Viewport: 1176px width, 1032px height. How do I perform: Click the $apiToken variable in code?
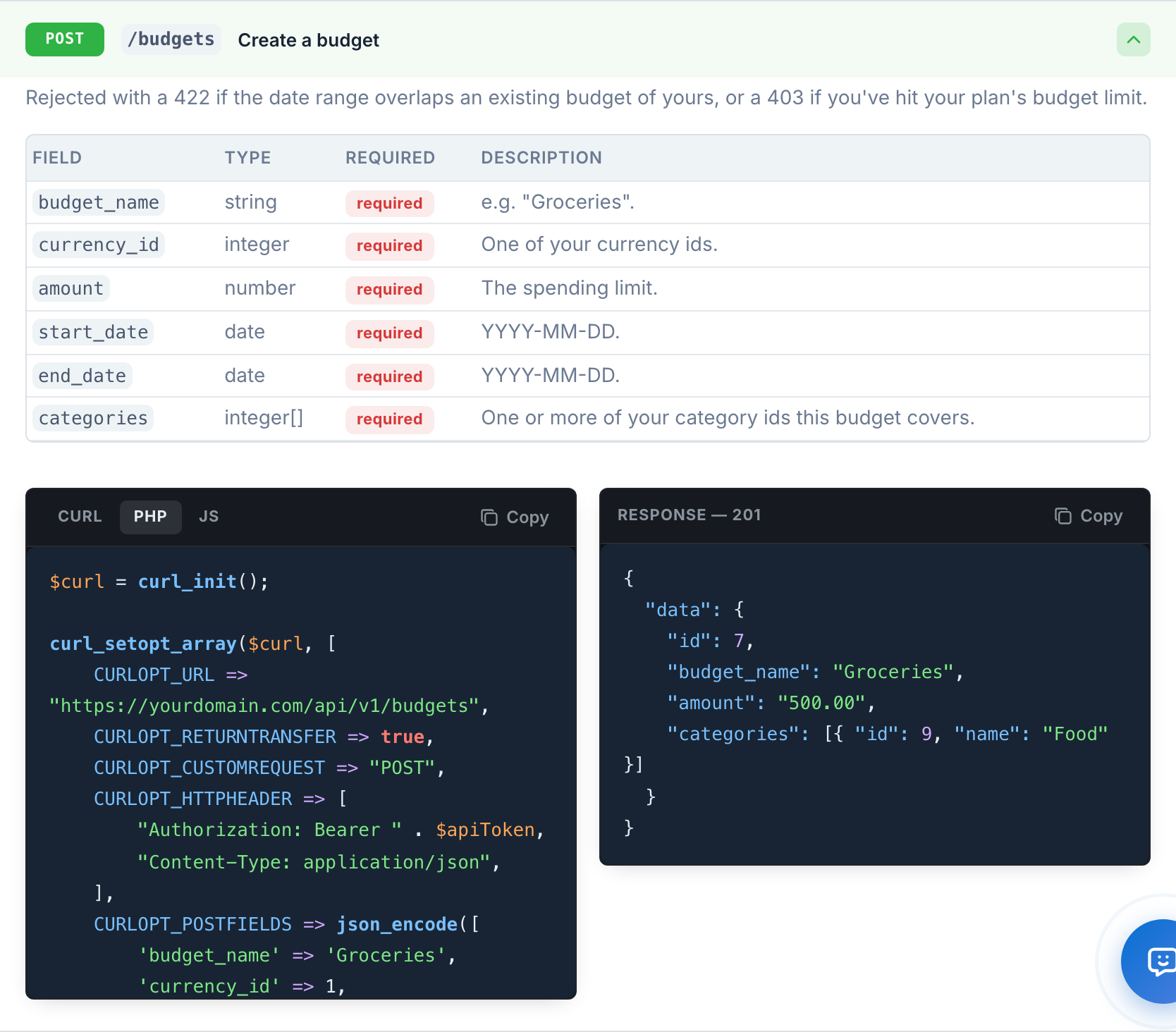(485, 830)
